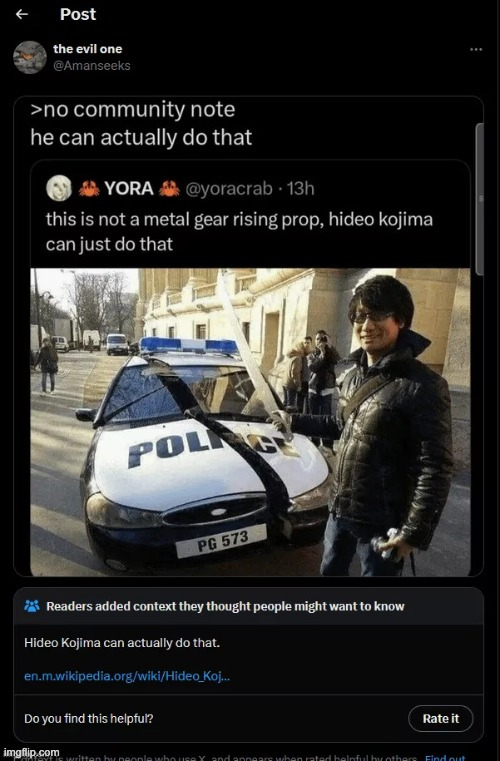The image size is (500, 761).
Task: Go back using the left arrow
Action: pyautogui.click(x=21, y=15)
